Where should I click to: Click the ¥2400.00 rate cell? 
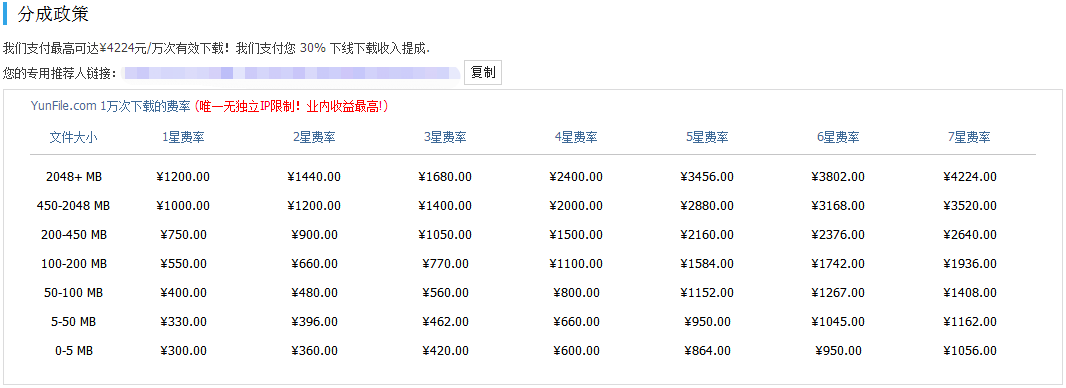576,177
